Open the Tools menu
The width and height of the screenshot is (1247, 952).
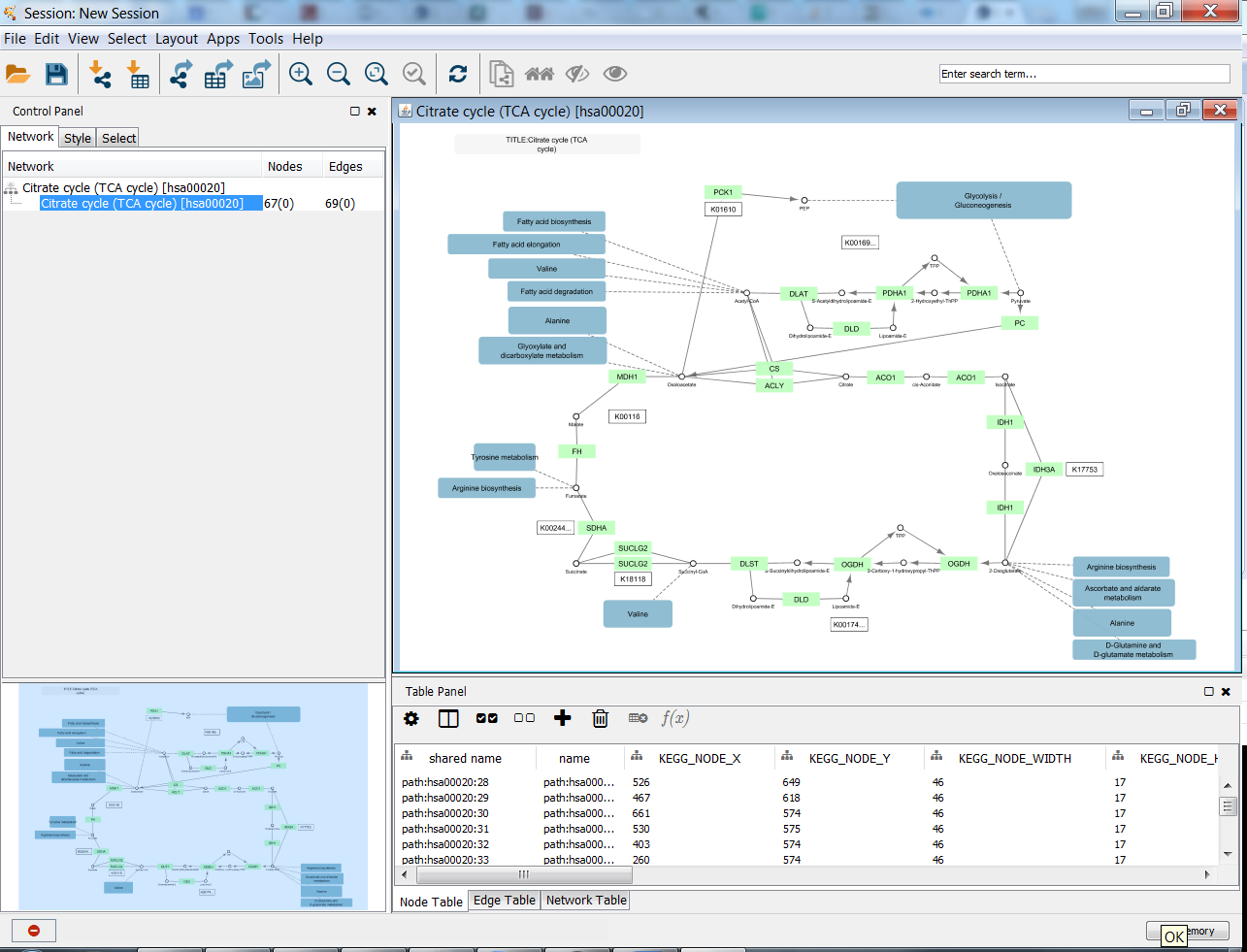tap(266, 39)
